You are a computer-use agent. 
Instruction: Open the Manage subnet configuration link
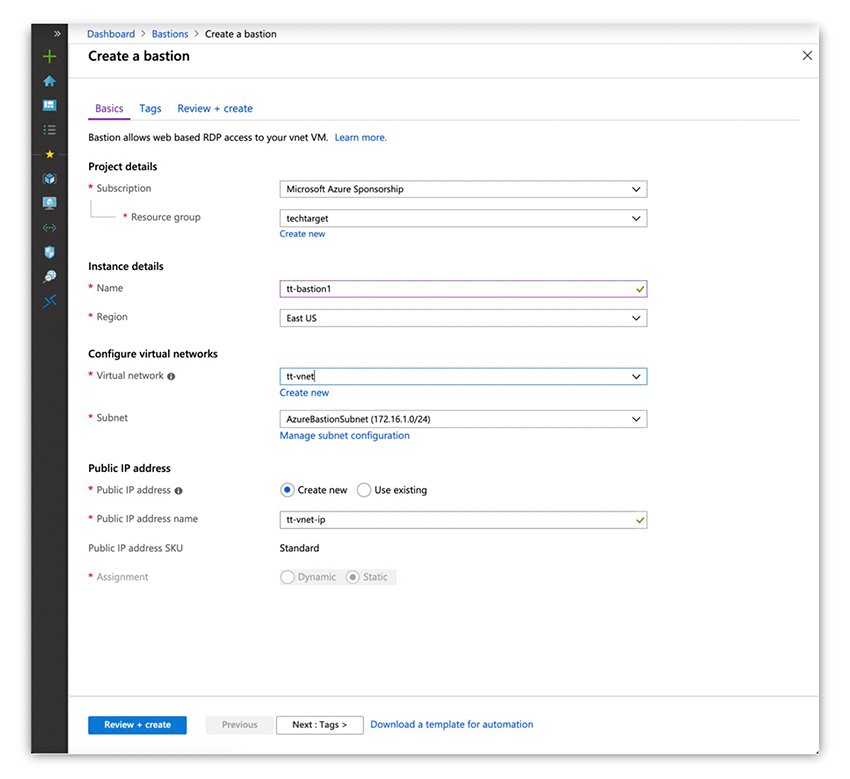pos(346,435)
